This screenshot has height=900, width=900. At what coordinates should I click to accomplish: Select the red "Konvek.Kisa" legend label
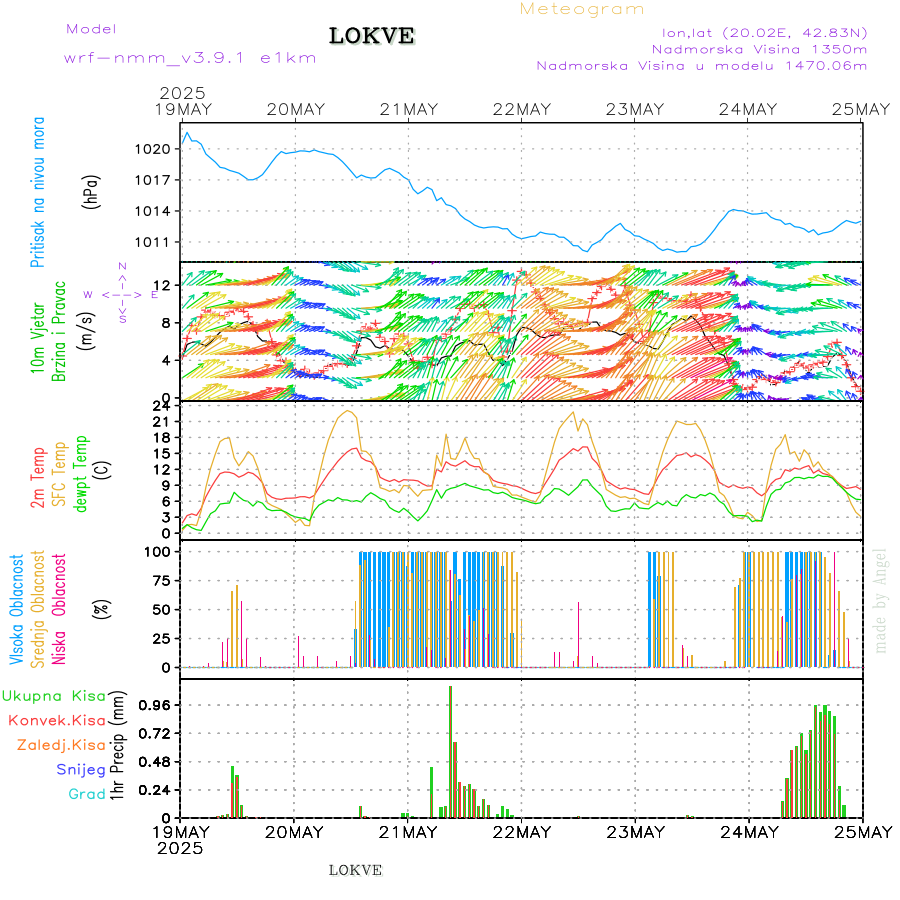(57, 720)
